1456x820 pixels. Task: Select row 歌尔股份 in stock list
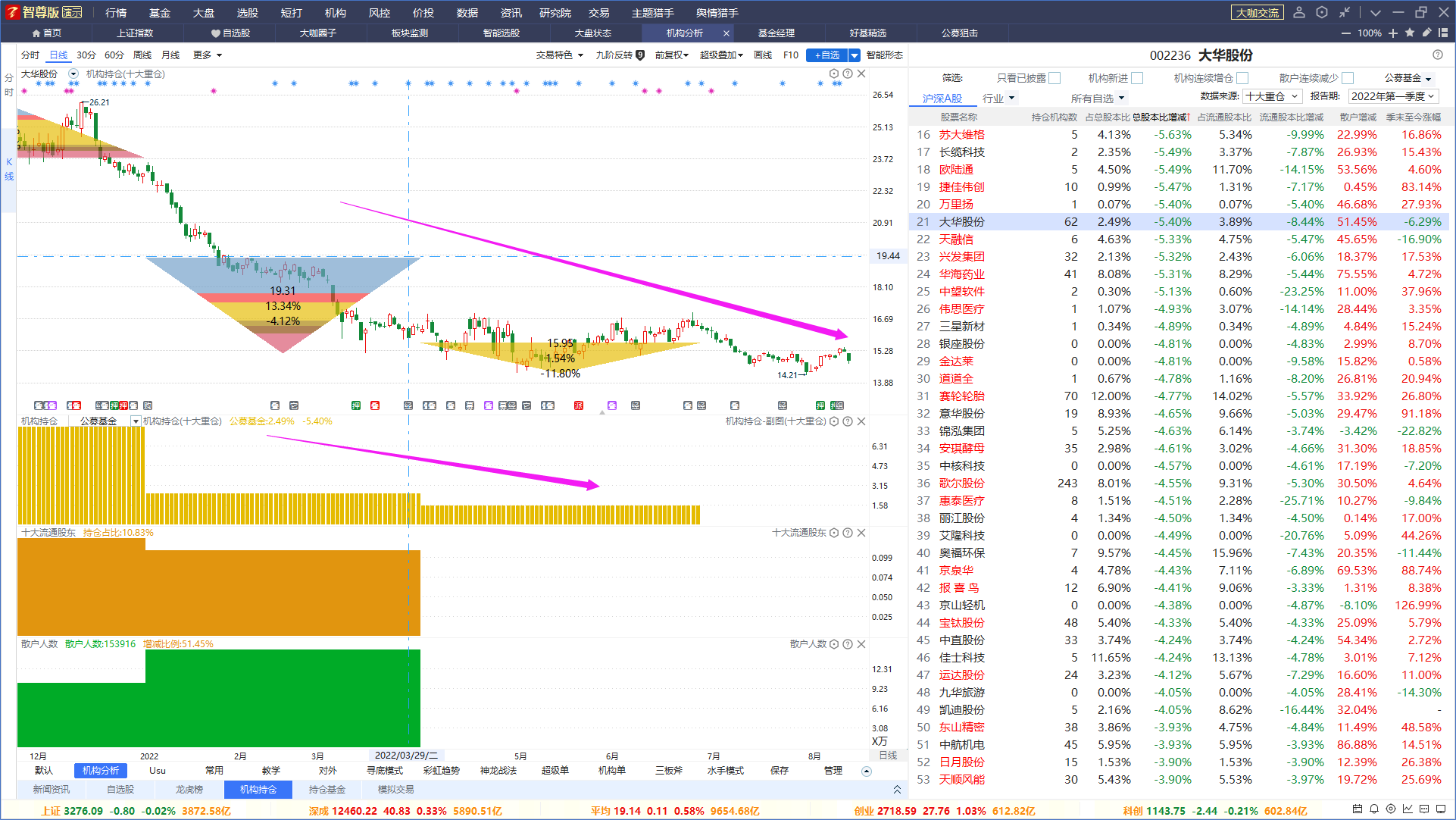[x=1179, y=484]
